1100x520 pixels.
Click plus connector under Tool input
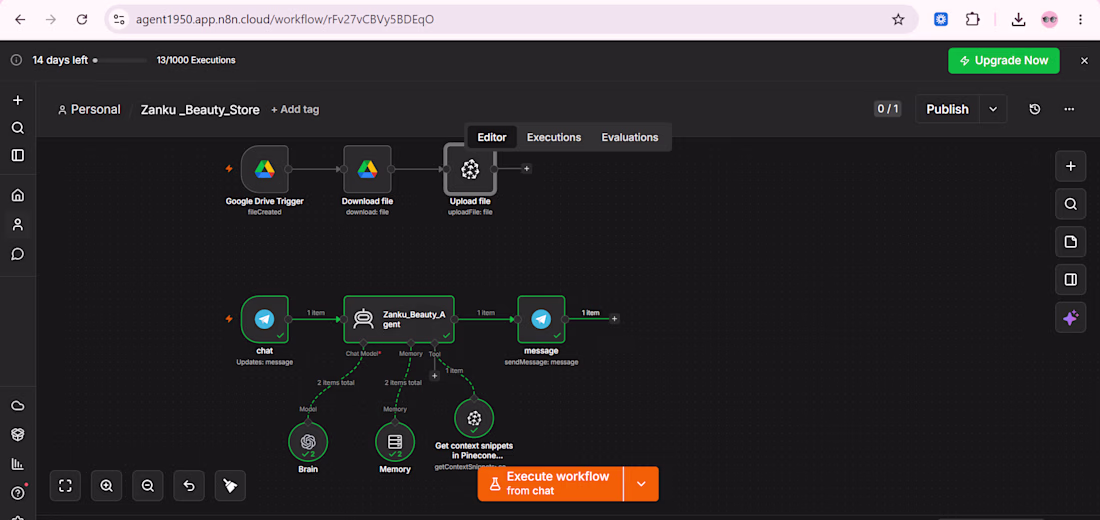[434, 376]
